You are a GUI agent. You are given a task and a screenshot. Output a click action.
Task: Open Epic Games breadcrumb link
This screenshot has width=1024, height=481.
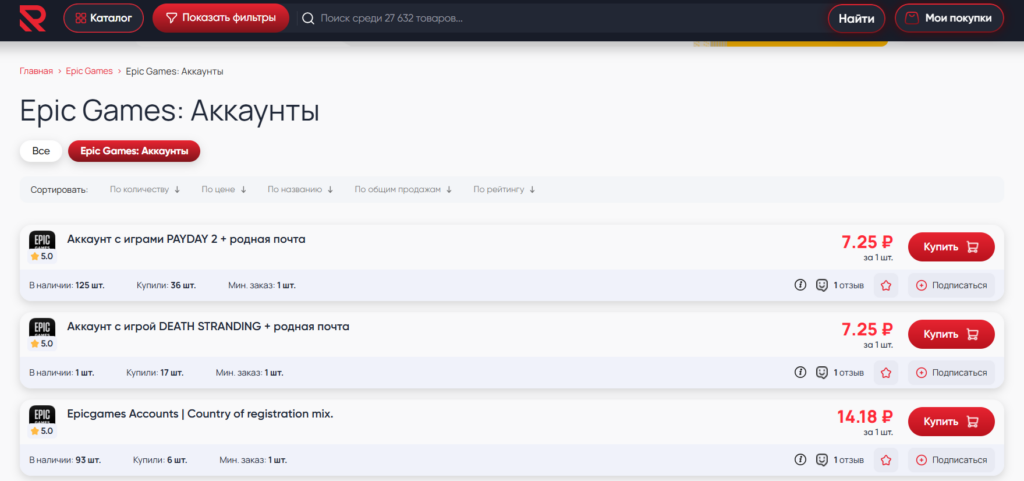tap(89, 71)
